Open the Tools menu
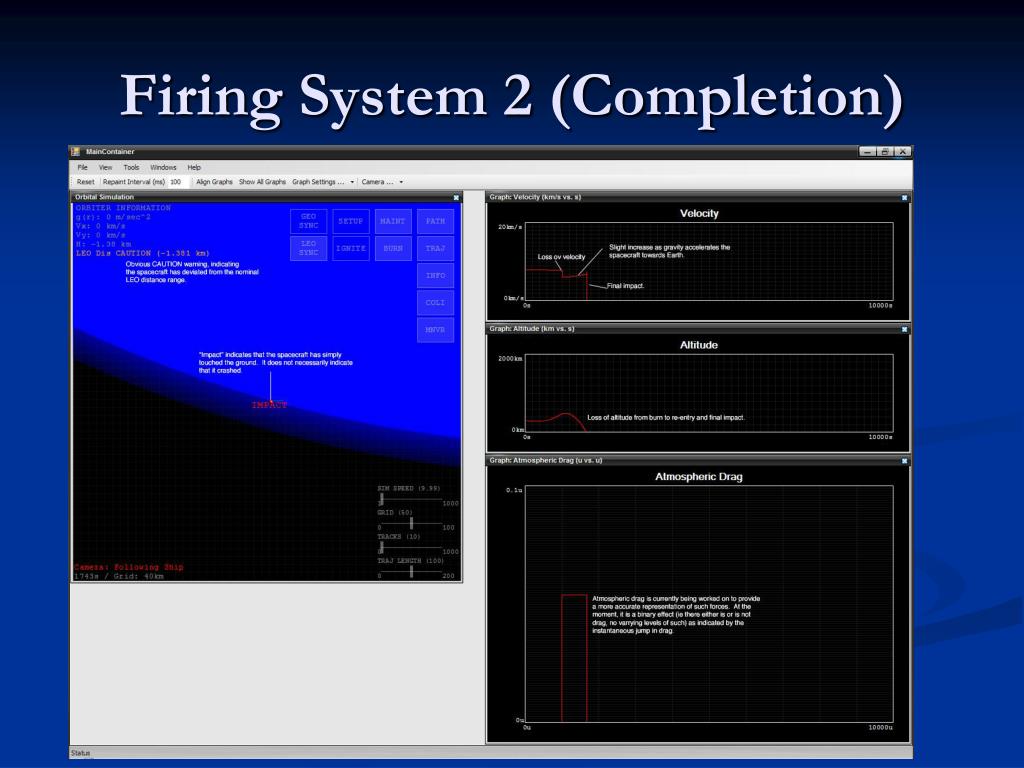This screenshot has width=1024, height=768. pyautogui.click(x=131, y=167)
